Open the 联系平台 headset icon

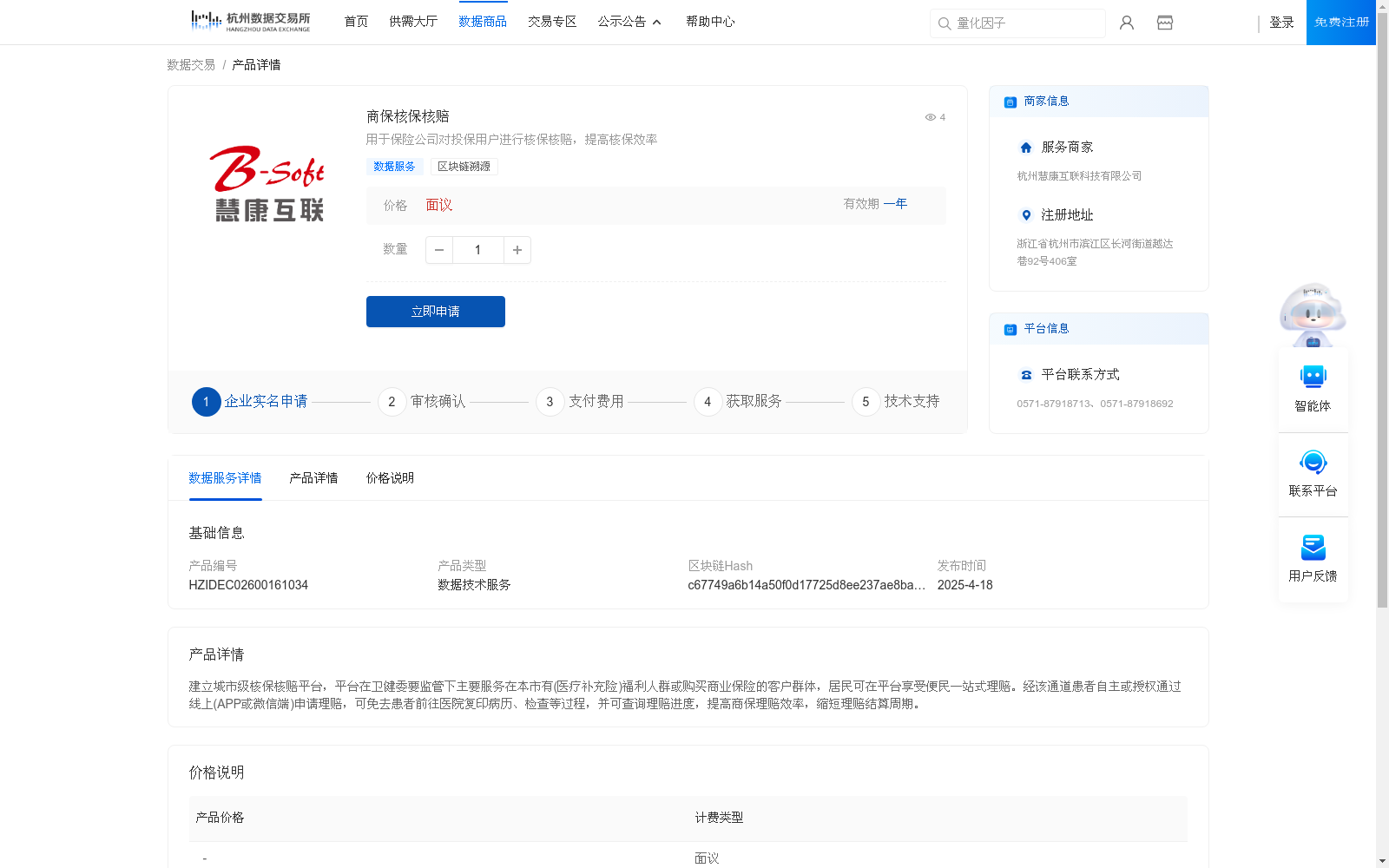[1313, 462]
